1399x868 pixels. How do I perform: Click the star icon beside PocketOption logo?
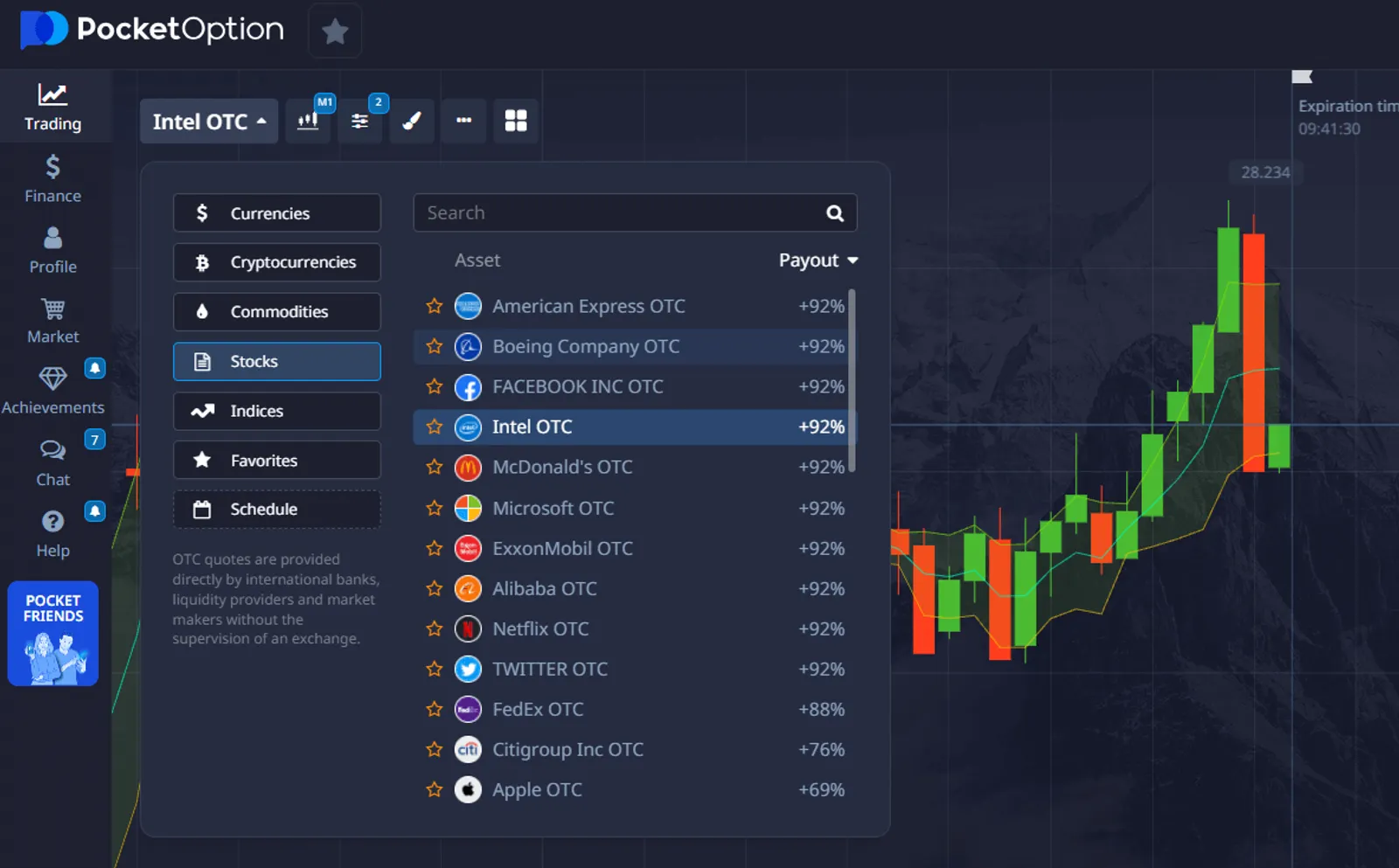[x=335, y=31]
